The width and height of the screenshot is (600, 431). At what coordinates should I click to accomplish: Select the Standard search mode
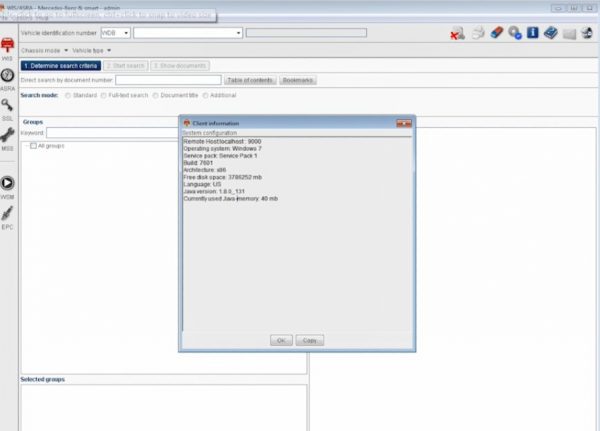point(68,95)
